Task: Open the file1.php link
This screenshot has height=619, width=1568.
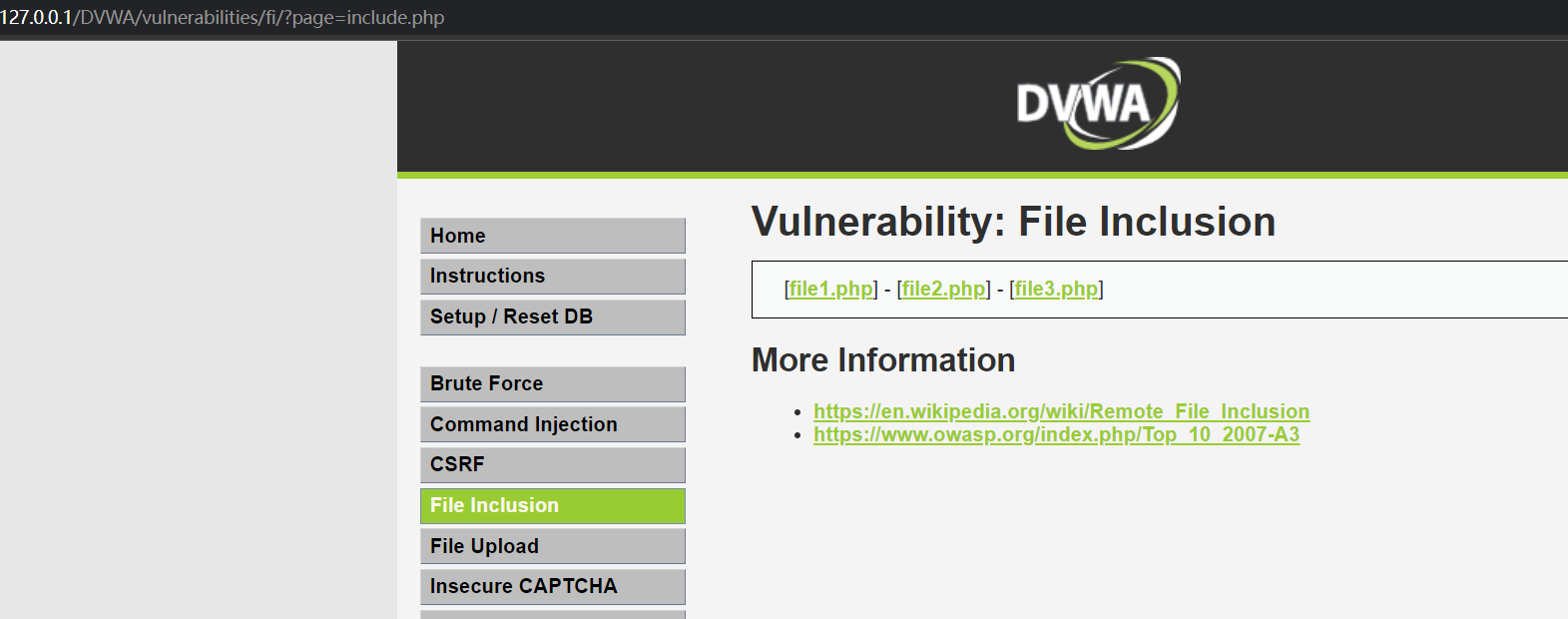Action: coord(830,290)
